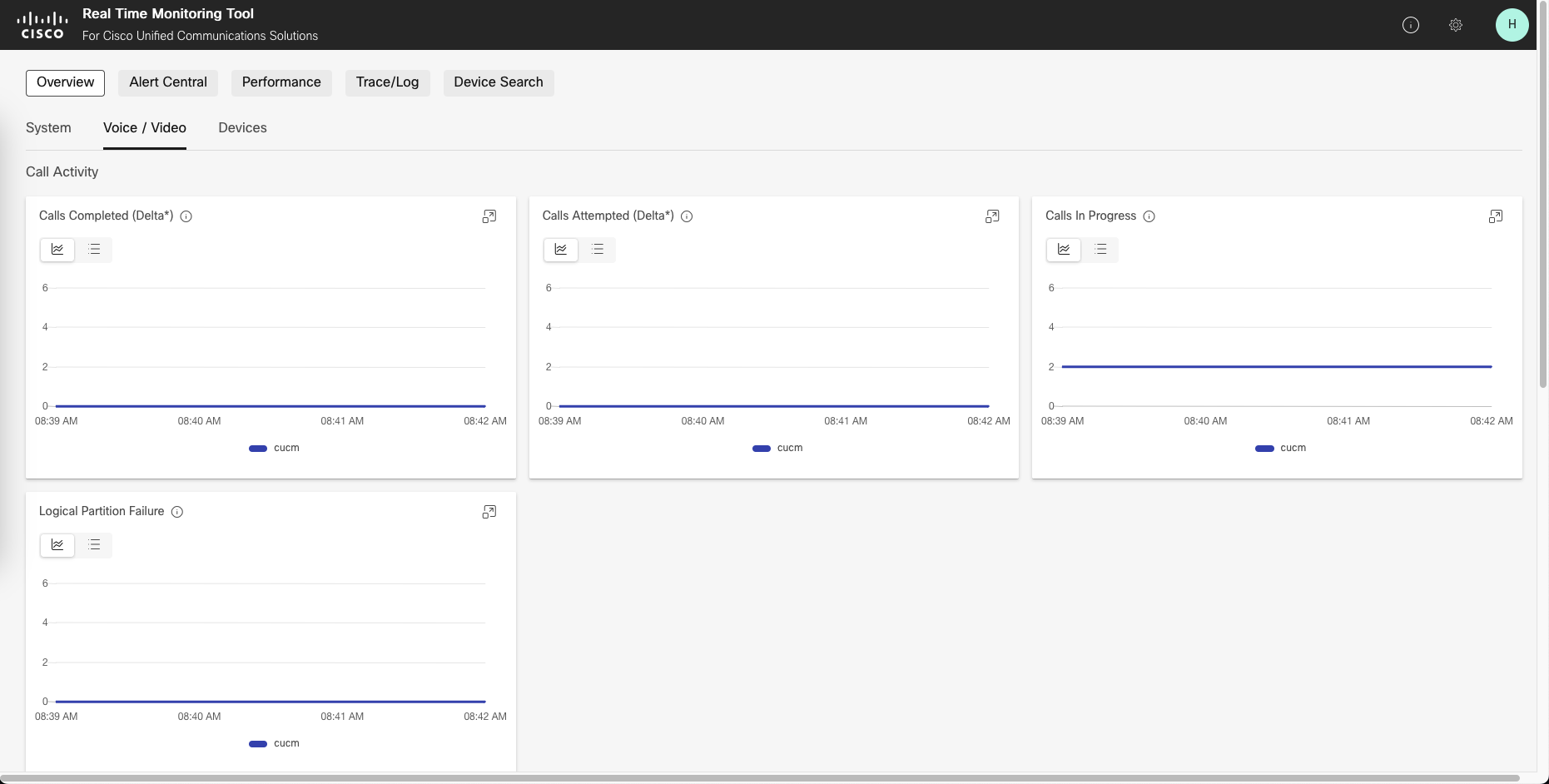Open the Device Search page
This screenshot has height=784, width=1549.
pyautogui.click(x=498, y=82)
